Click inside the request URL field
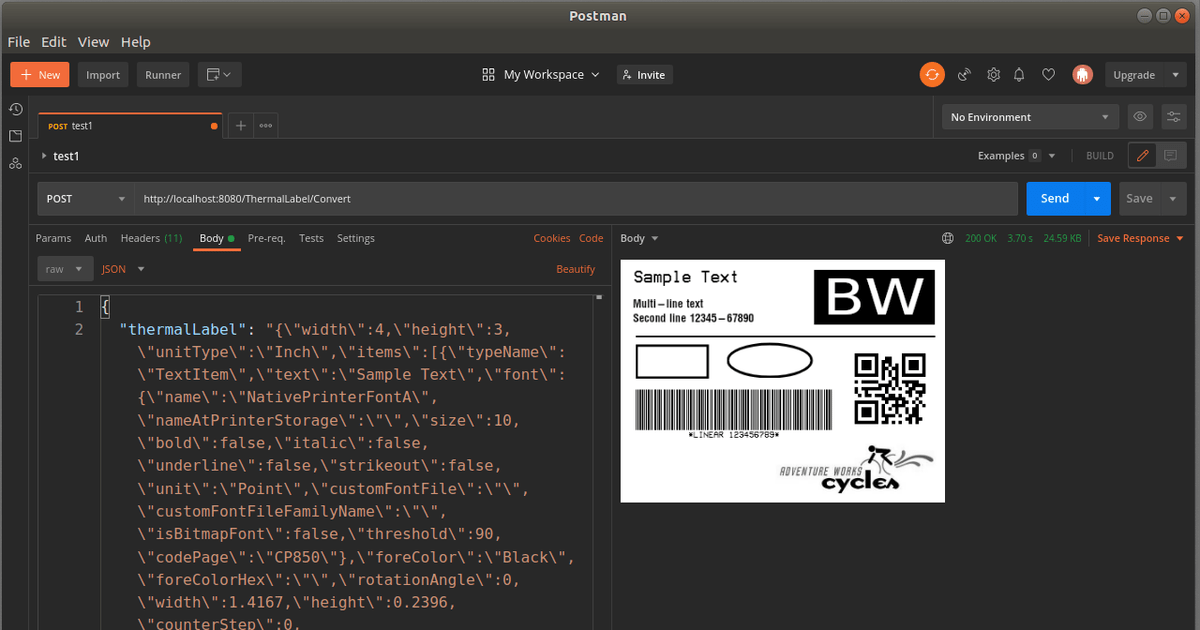The height and width of the screenshot is (630, 1200). point(400,198)
